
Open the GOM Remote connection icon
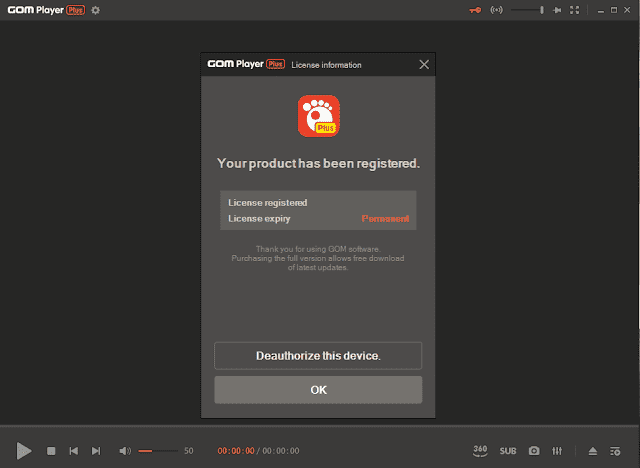click(496, 10)
